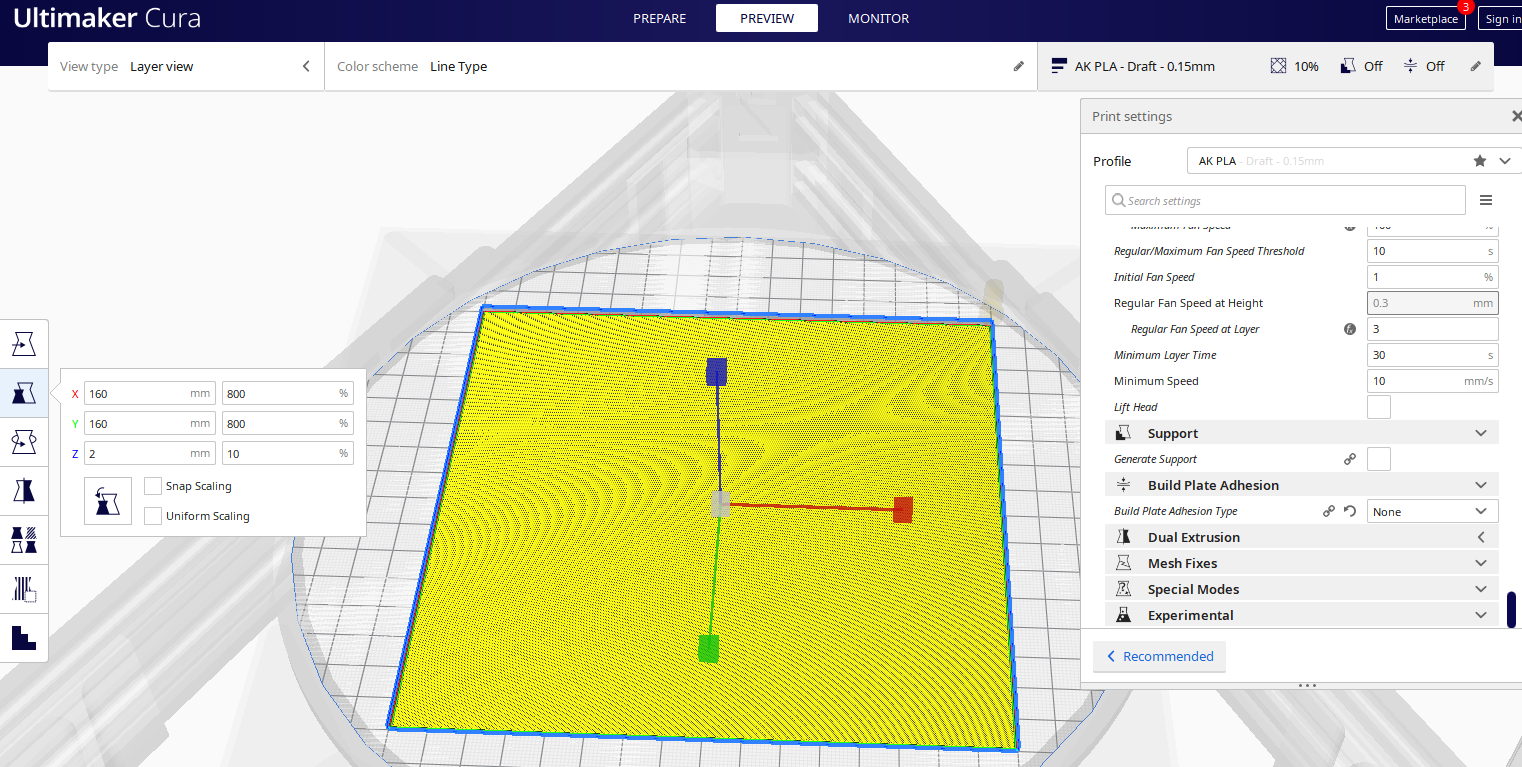Click the fx icon for Regular Fan Speed at Layer
The image size is (1522, 767).
pyautogui.click(x=1350, y=329)
